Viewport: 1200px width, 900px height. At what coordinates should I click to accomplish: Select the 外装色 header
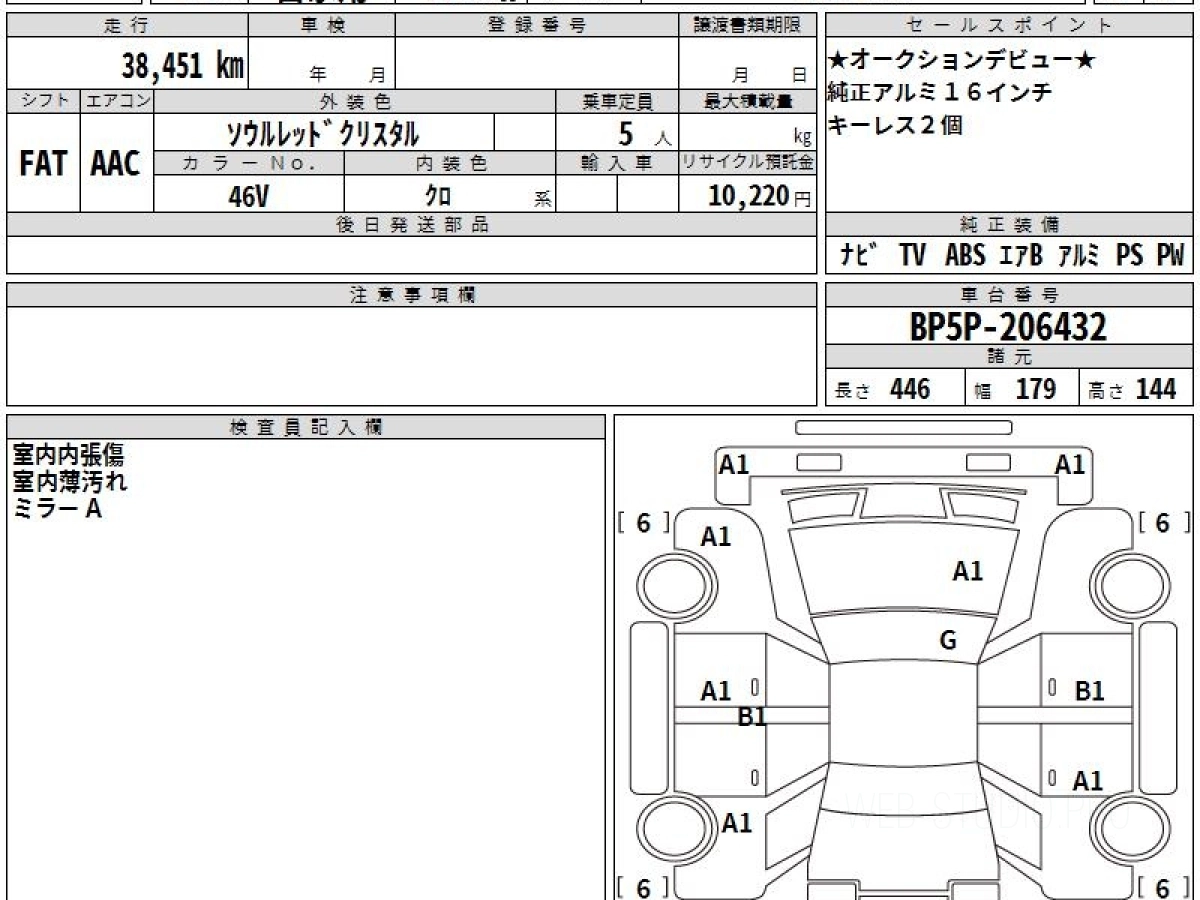tap(355, 101)
